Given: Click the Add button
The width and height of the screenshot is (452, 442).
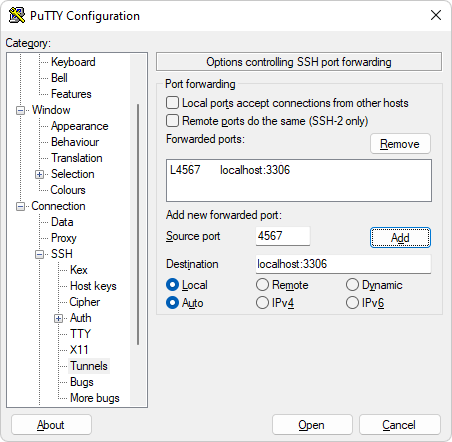Looking at the screenshot, I should 400,238.
